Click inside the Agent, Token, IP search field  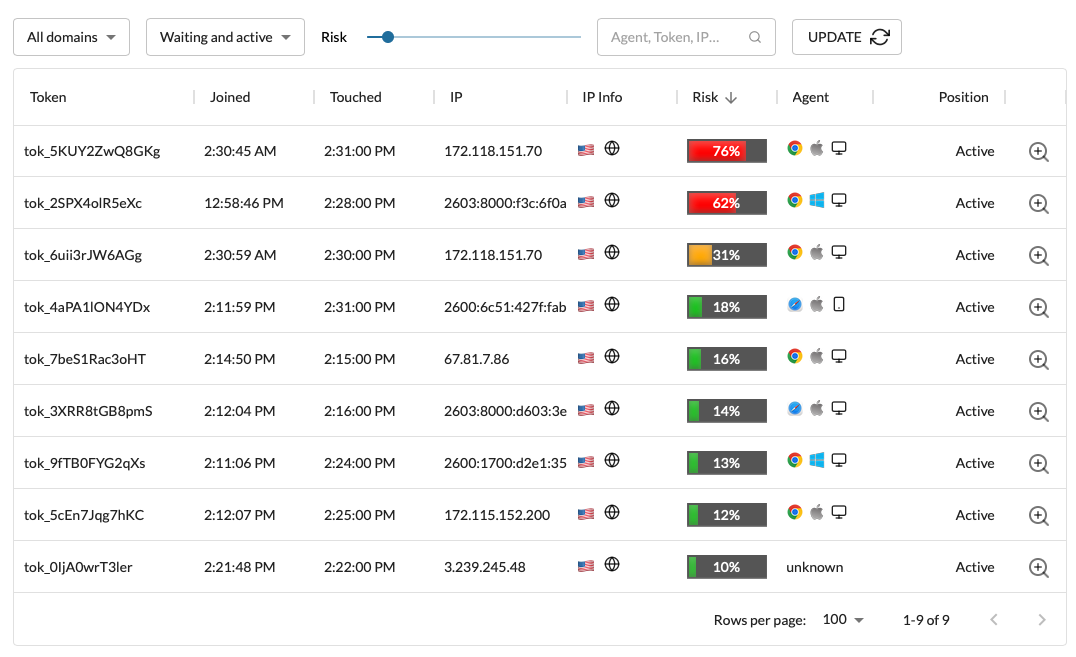pos(670,36)
